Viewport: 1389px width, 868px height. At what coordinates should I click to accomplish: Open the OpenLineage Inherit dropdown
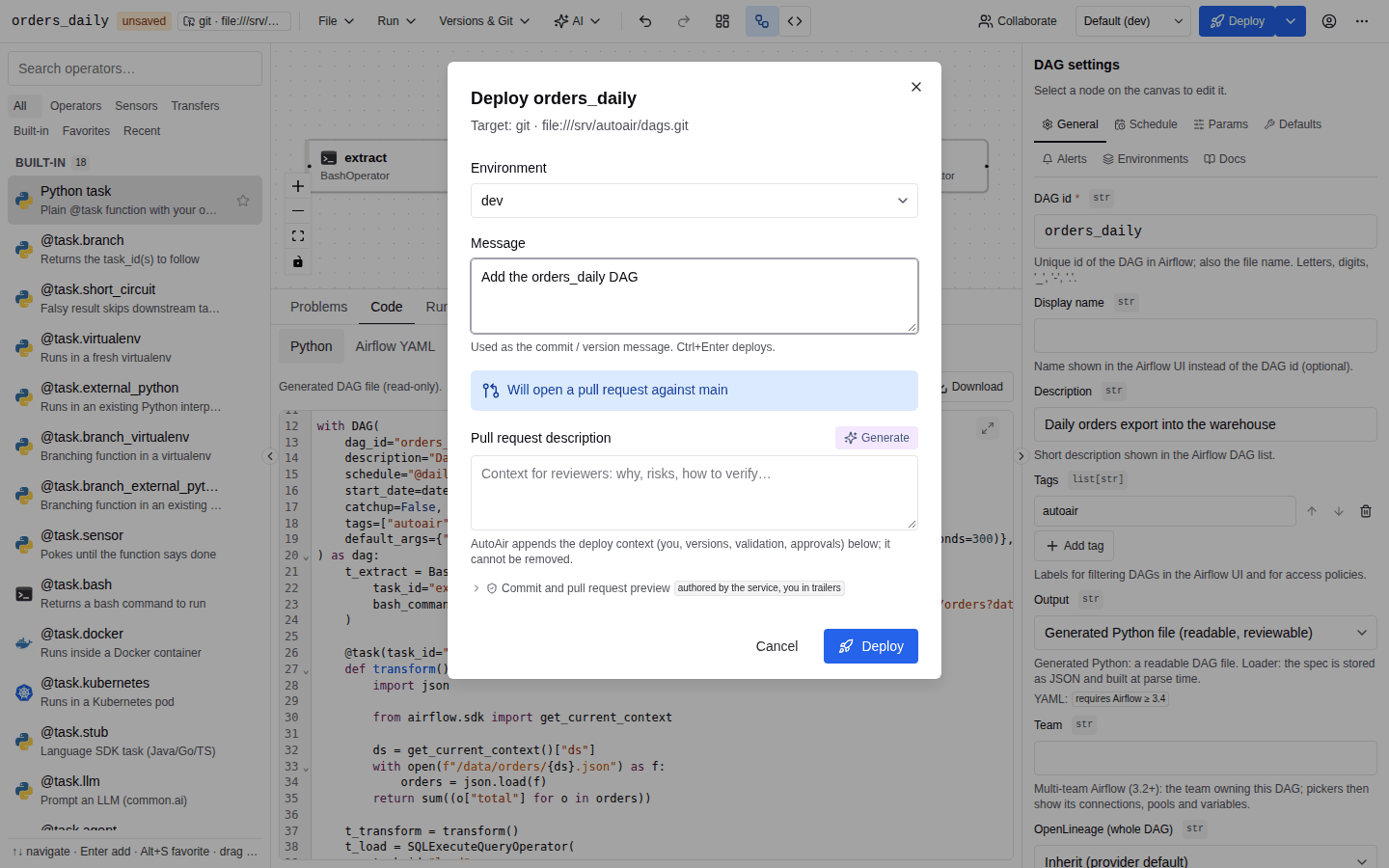1206,861
